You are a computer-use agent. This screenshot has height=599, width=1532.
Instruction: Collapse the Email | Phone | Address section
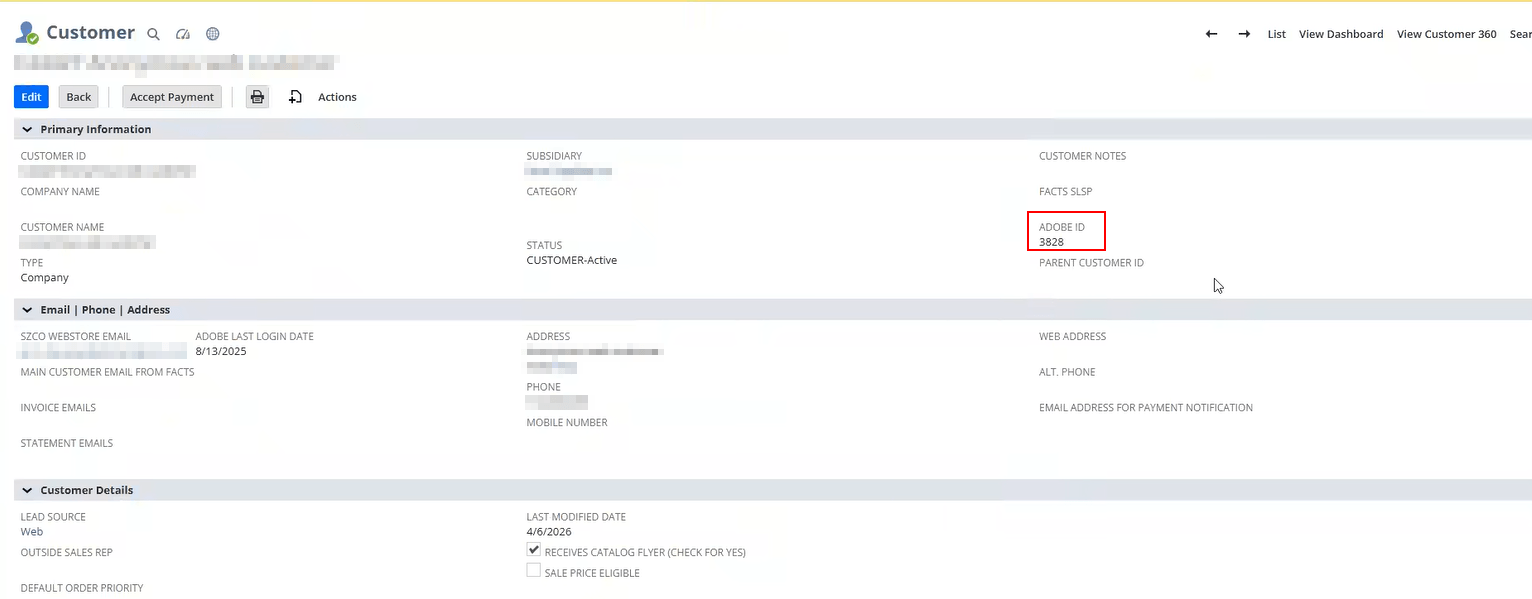click(x=27, y=309)
